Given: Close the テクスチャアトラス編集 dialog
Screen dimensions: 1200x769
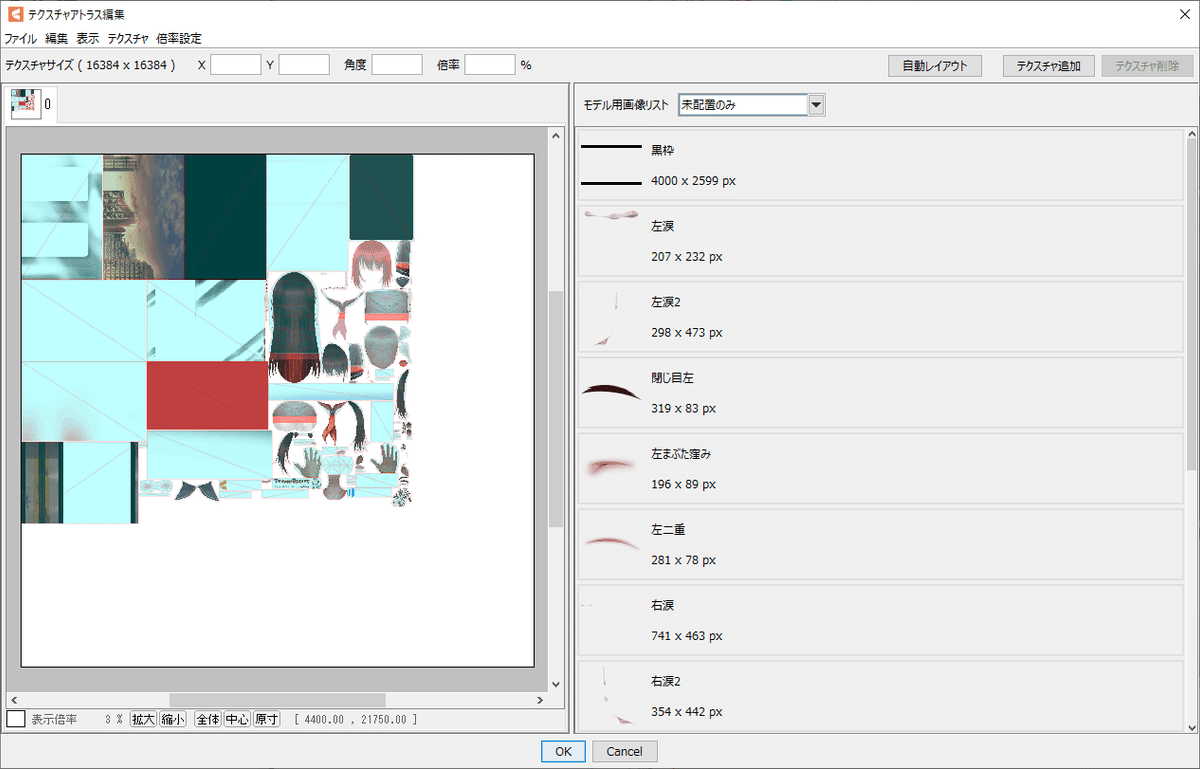Looking at the screenshot, I should point(1183,13).
